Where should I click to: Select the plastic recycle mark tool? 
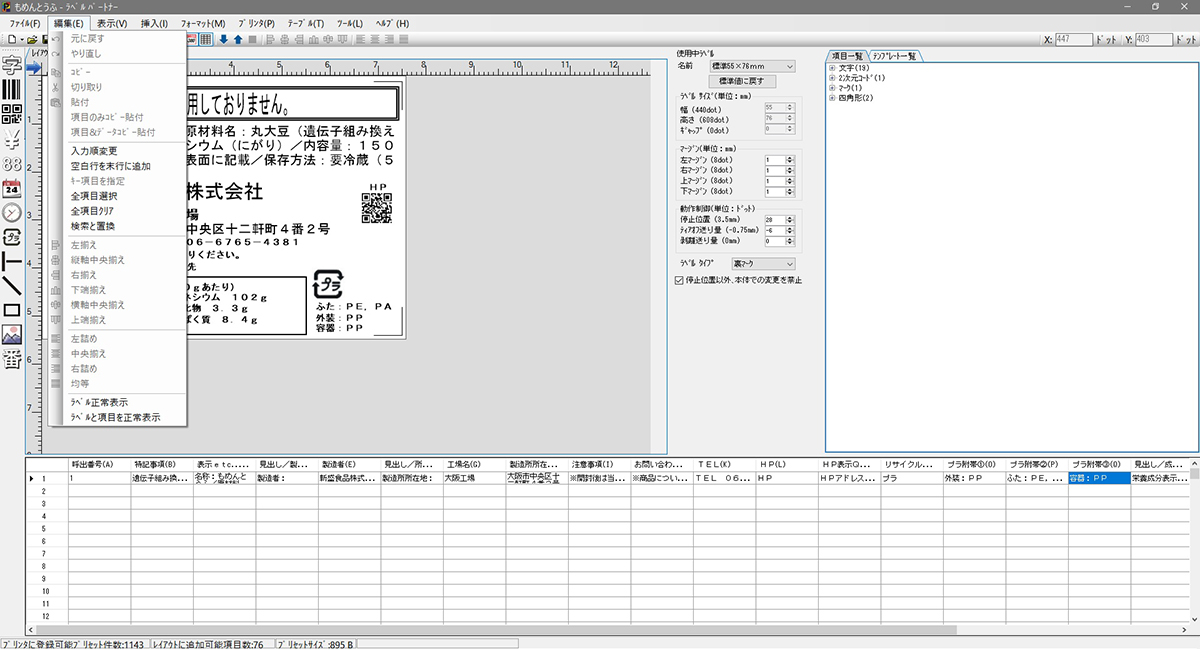tap(12, 237)
